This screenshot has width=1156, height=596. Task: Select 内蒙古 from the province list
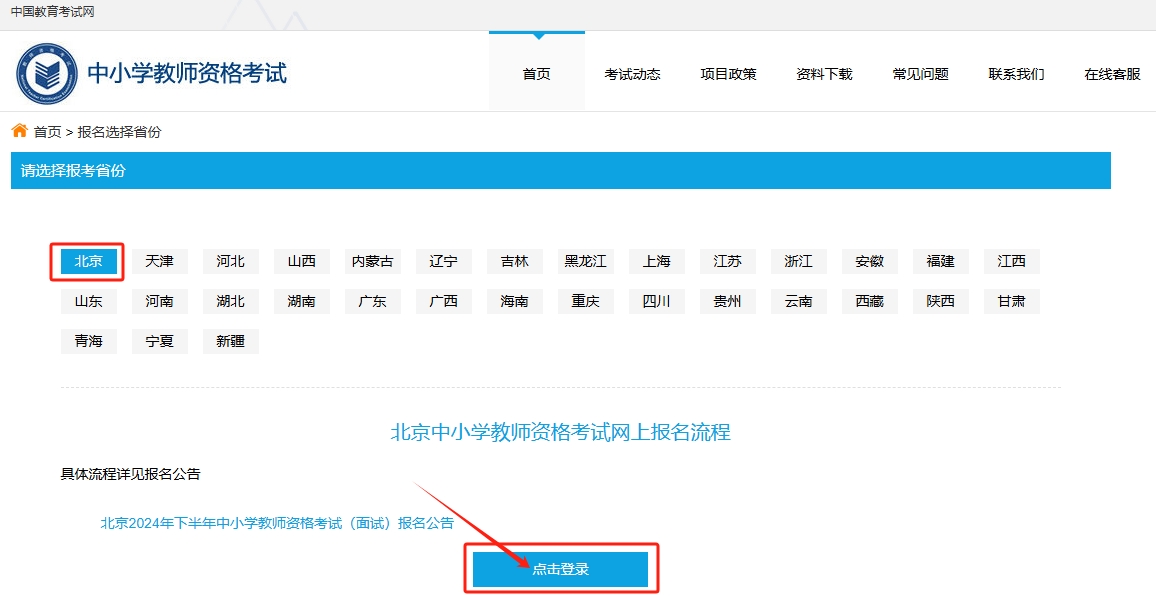pyautogui.click(x=372, y=261)
